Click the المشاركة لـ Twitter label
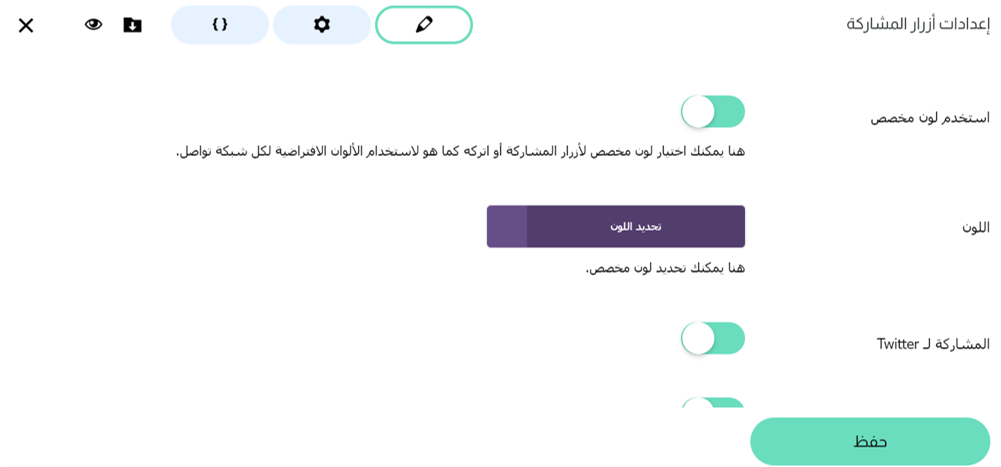The height and width of the screenshot is (467, 1001). 933,344
